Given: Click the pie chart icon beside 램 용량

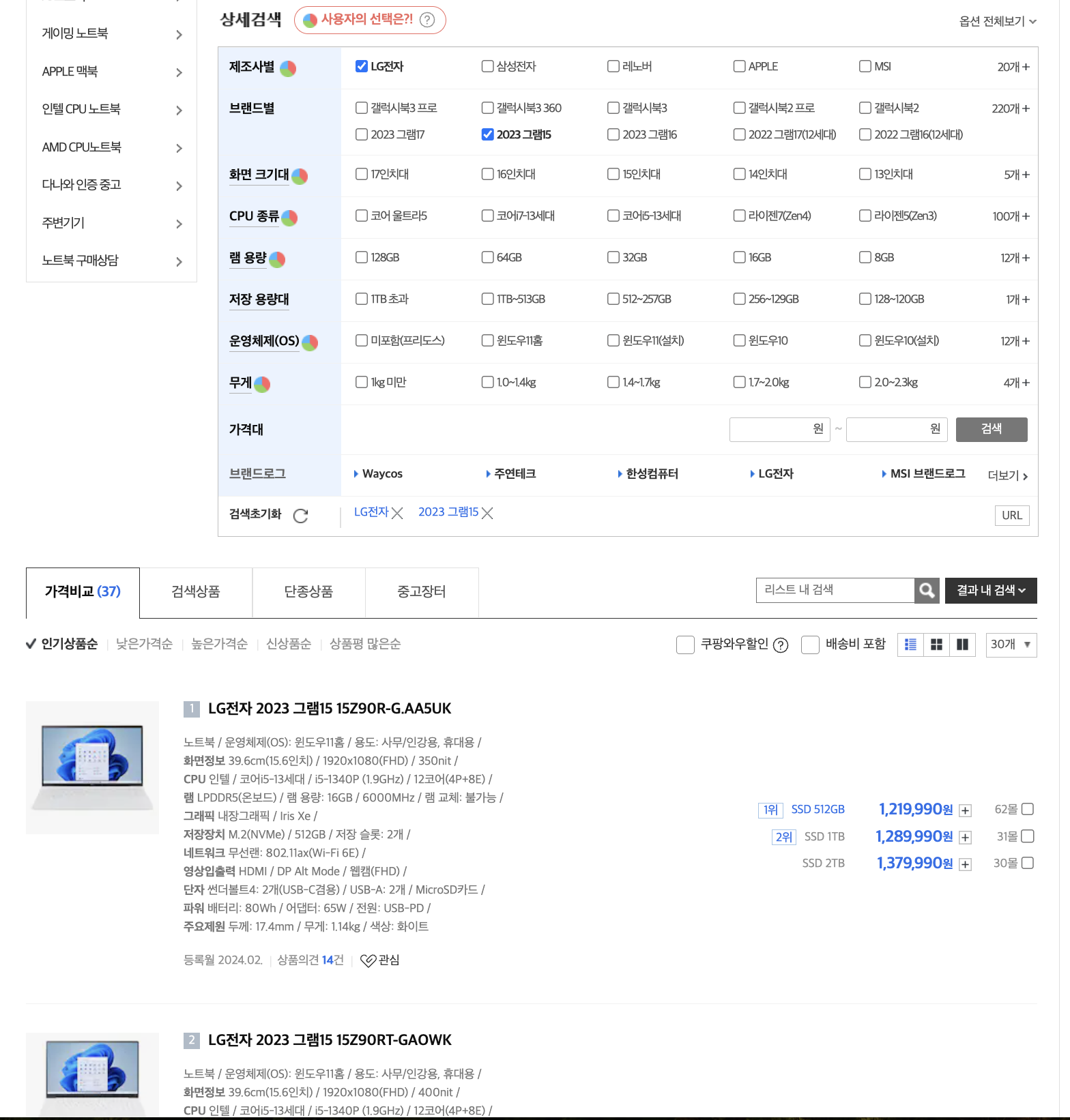Looking at the screenshot, I should [277, 259].
